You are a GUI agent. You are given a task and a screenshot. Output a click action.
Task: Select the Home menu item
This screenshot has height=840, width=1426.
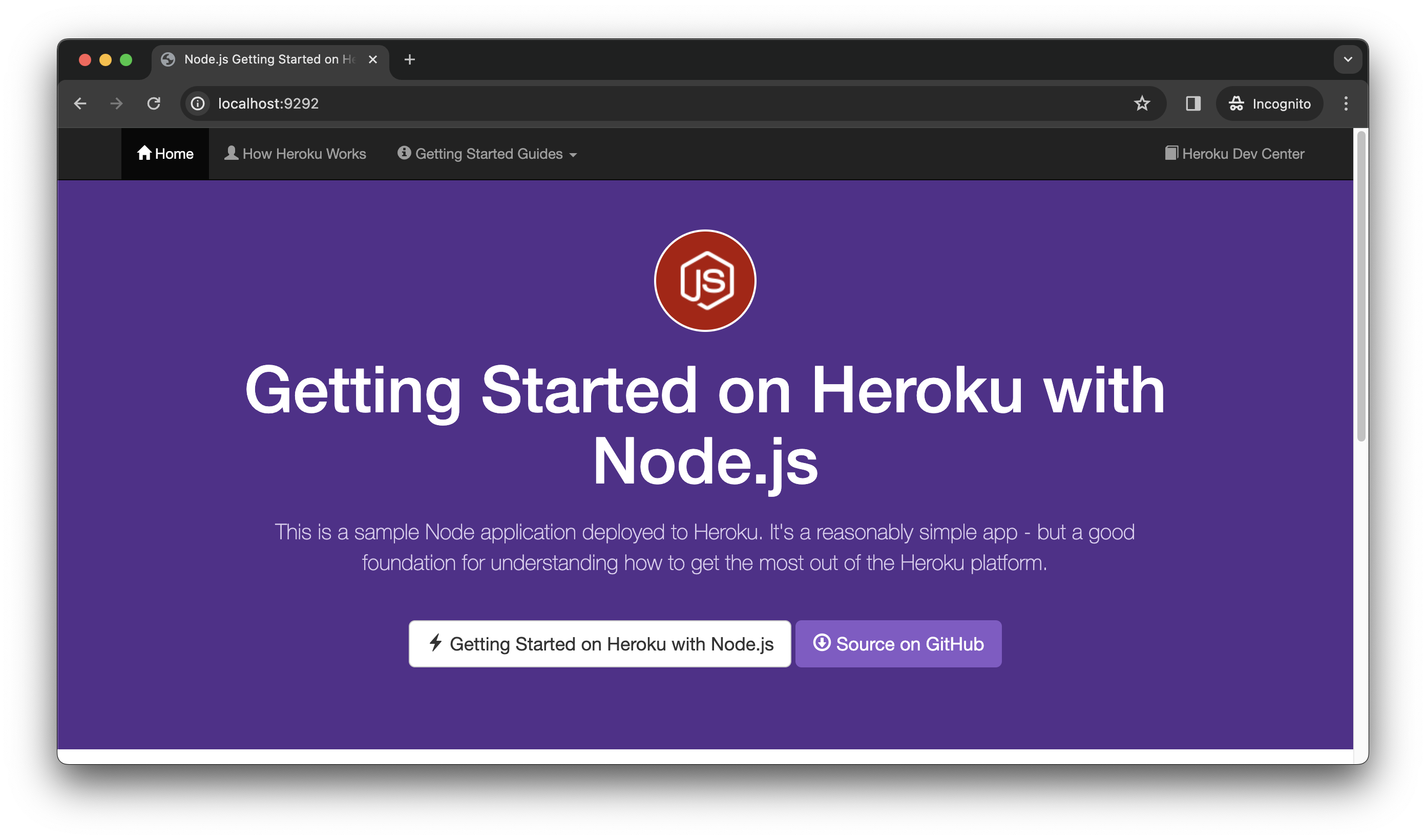click(x=165, y=153)
